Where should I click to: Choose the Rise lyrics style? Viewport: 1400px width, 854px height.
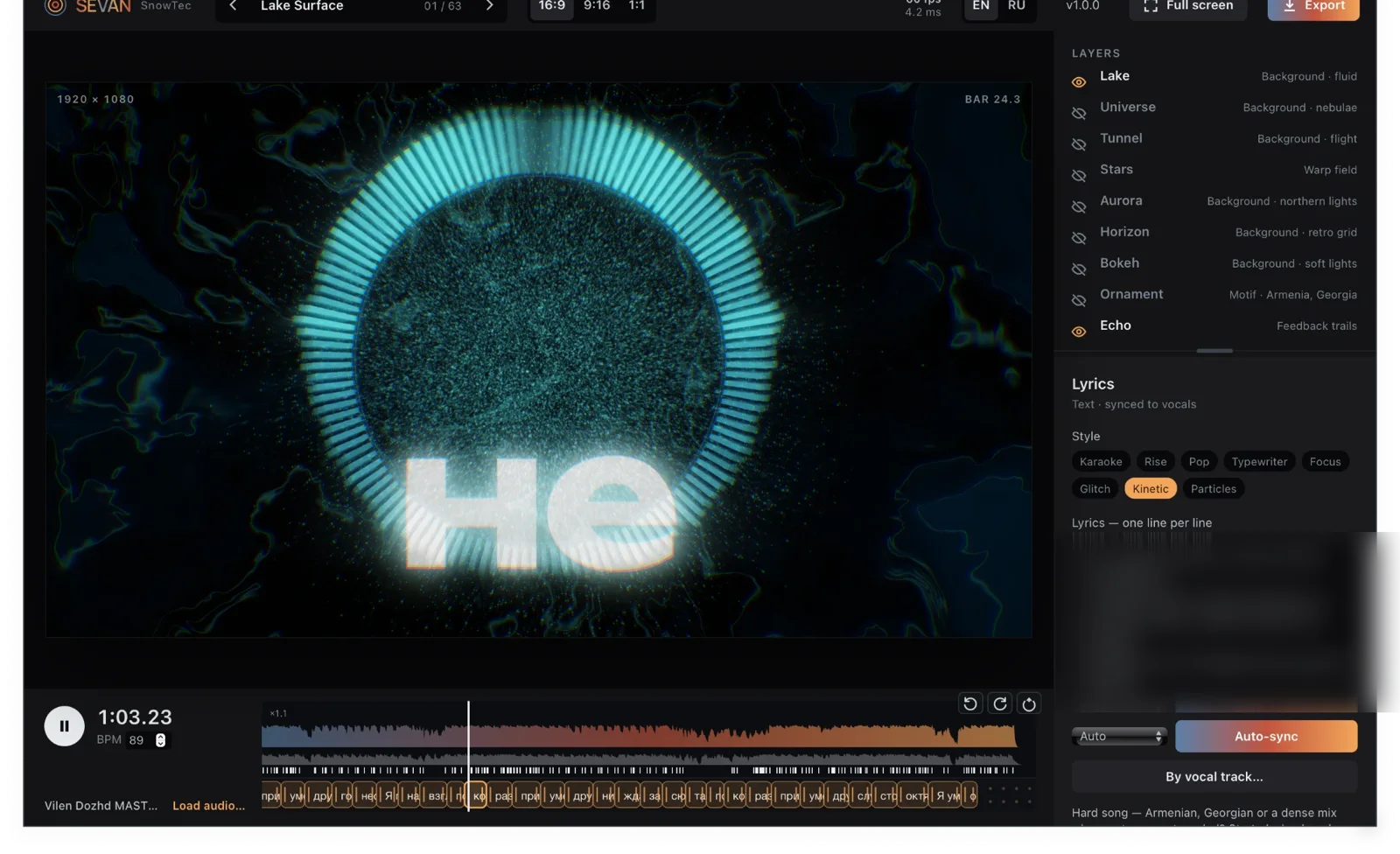point(1155,462)
